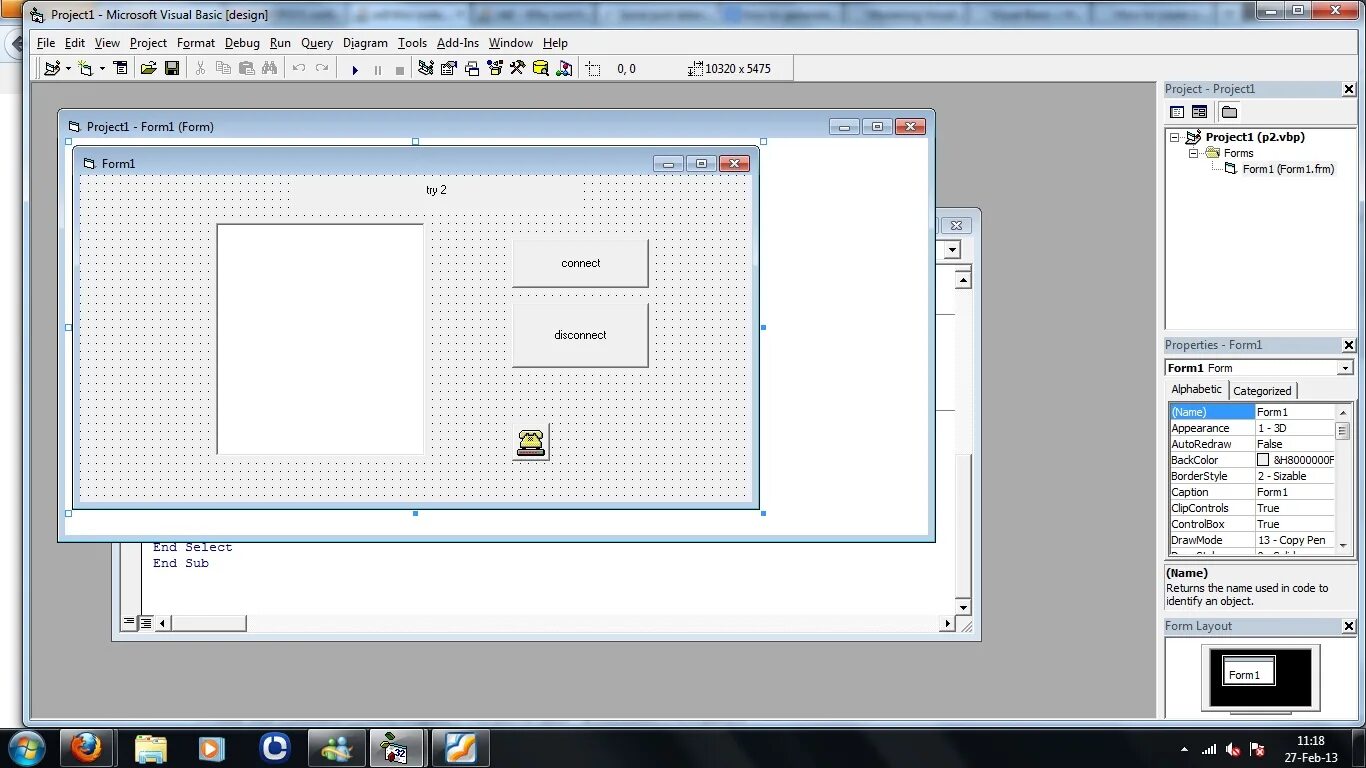The image size is (1366, 768).
Task: Click the properties list scrollbar thumb
Action: [1344, 431]
